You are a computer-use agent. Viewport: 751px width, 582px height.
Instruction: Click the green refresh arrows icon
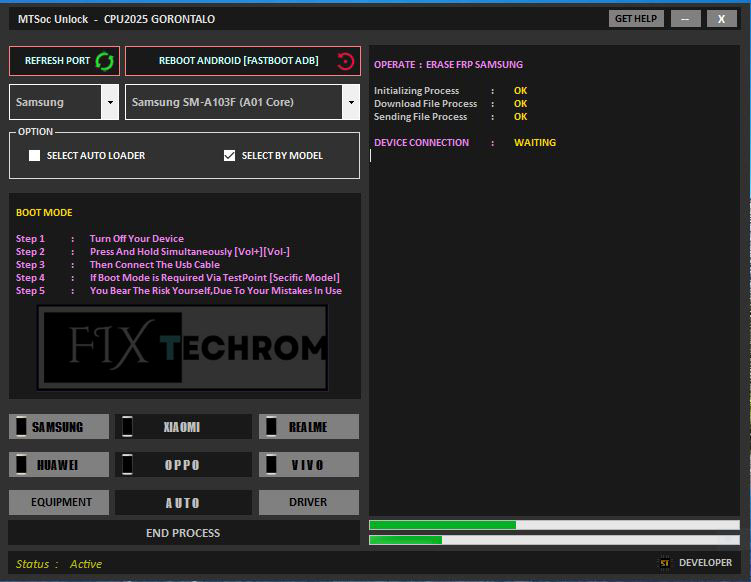click(x=104, y=61)
